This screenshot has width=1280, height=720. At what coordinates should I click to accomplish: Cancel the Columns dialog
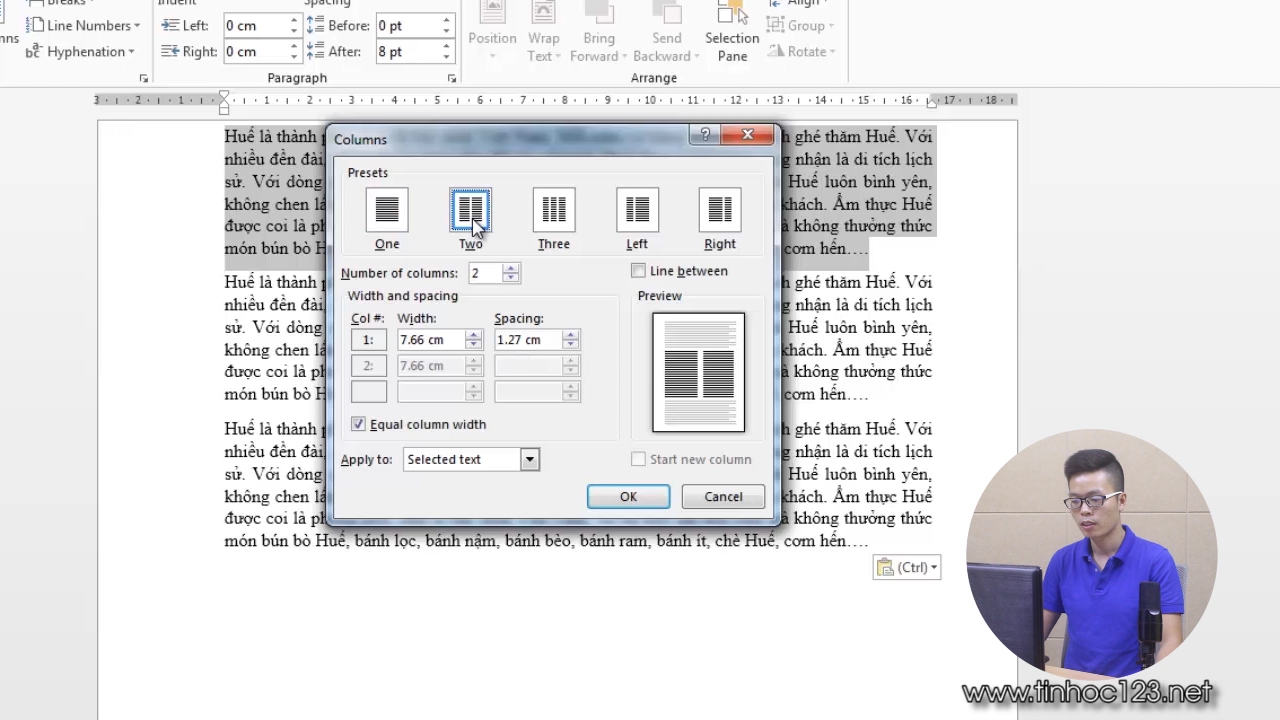(x=723, y=497)
